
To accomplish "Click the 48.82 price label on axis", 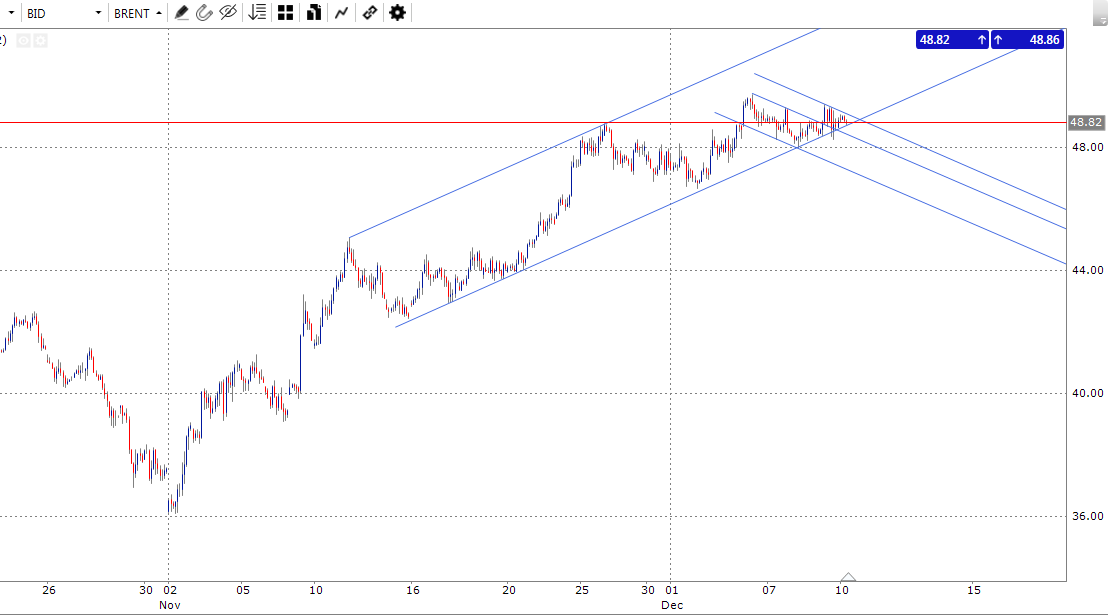I will click(1085, 122).
